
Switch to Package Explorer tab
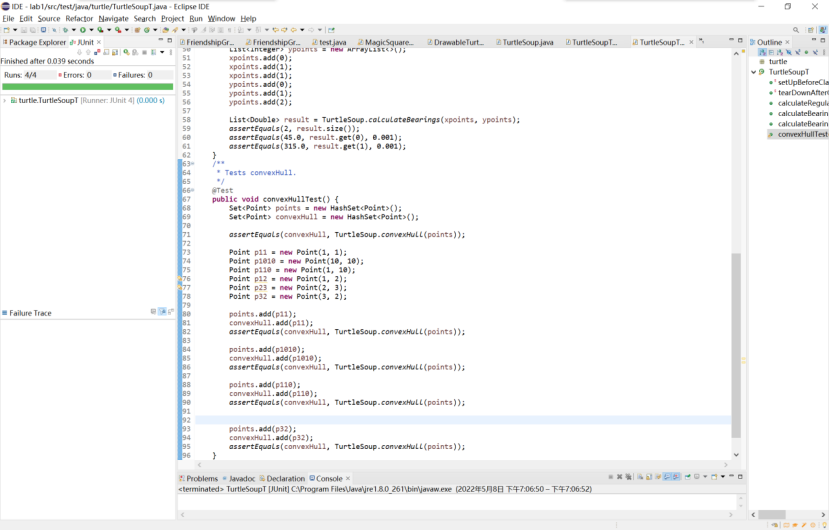click(x=34, y=42)
